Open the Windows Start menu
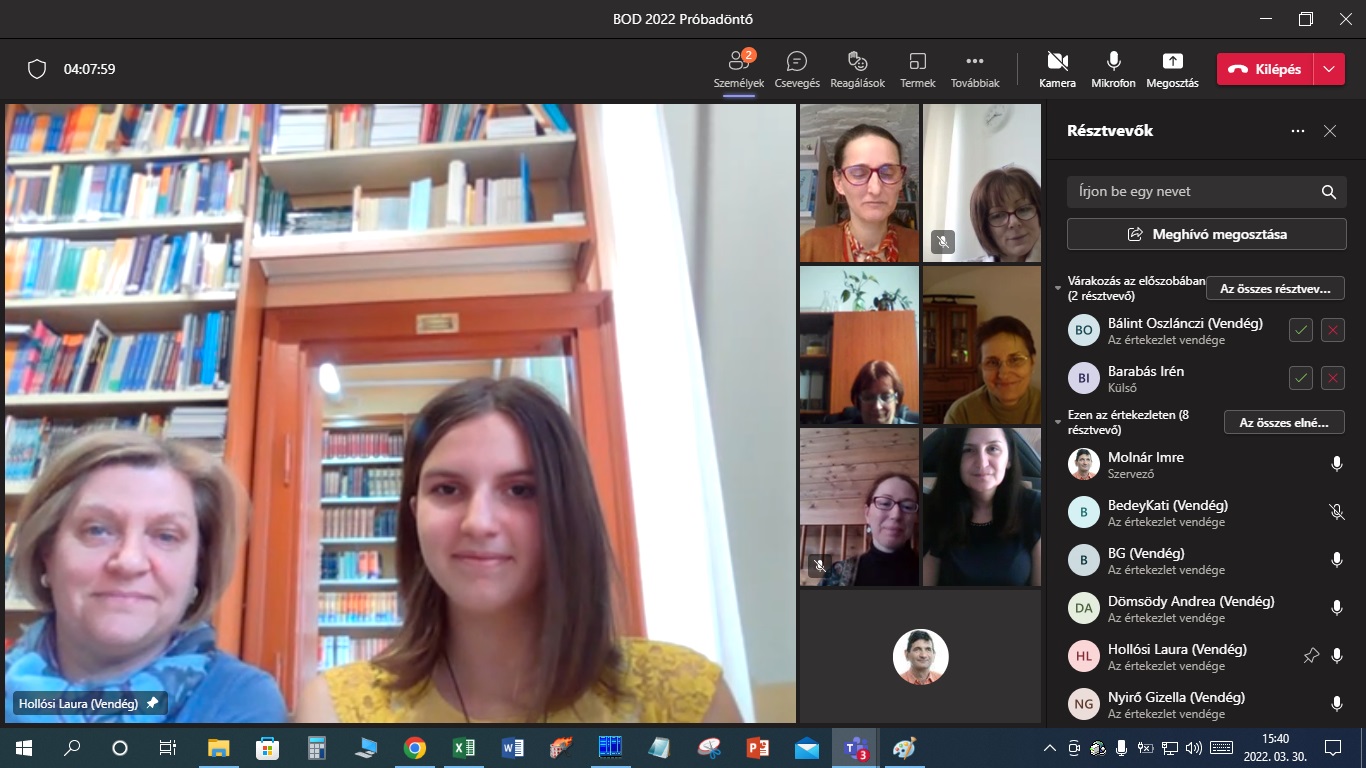 (24, 748)
